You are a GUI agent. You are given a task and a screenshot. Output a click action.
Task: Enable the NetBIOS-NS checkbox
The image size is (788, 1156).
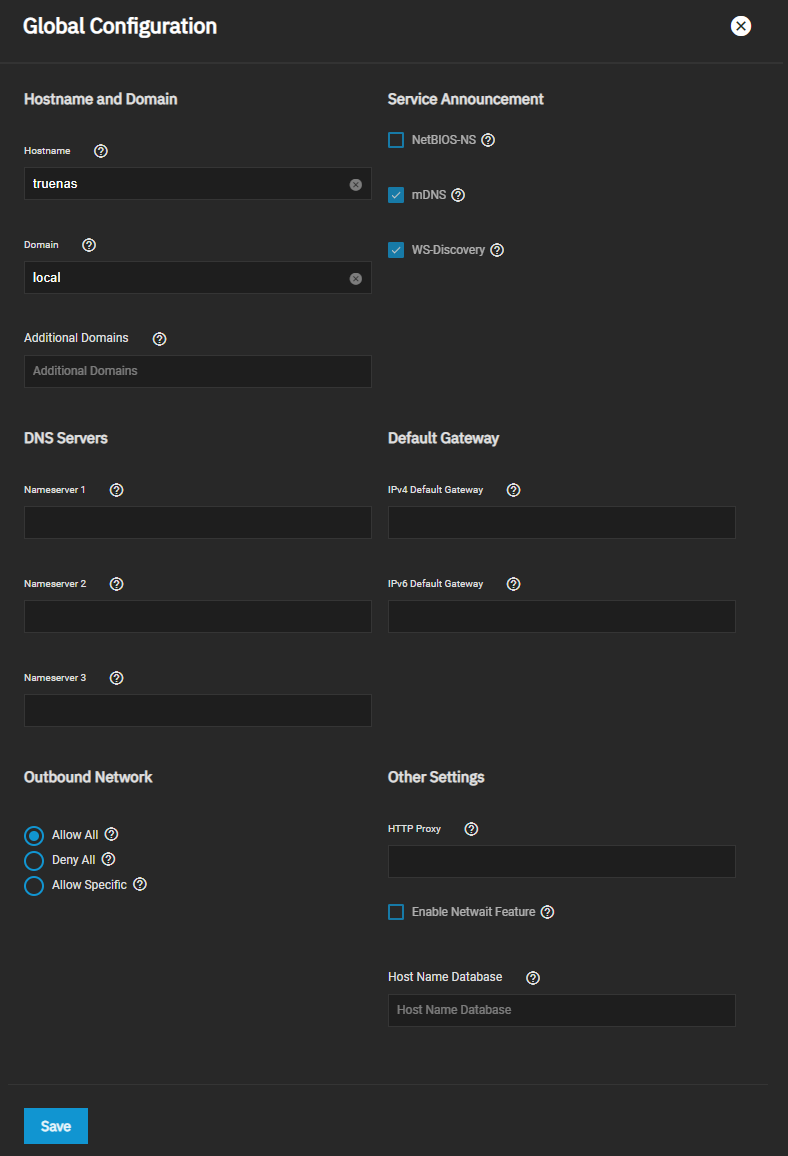[396, 140]
